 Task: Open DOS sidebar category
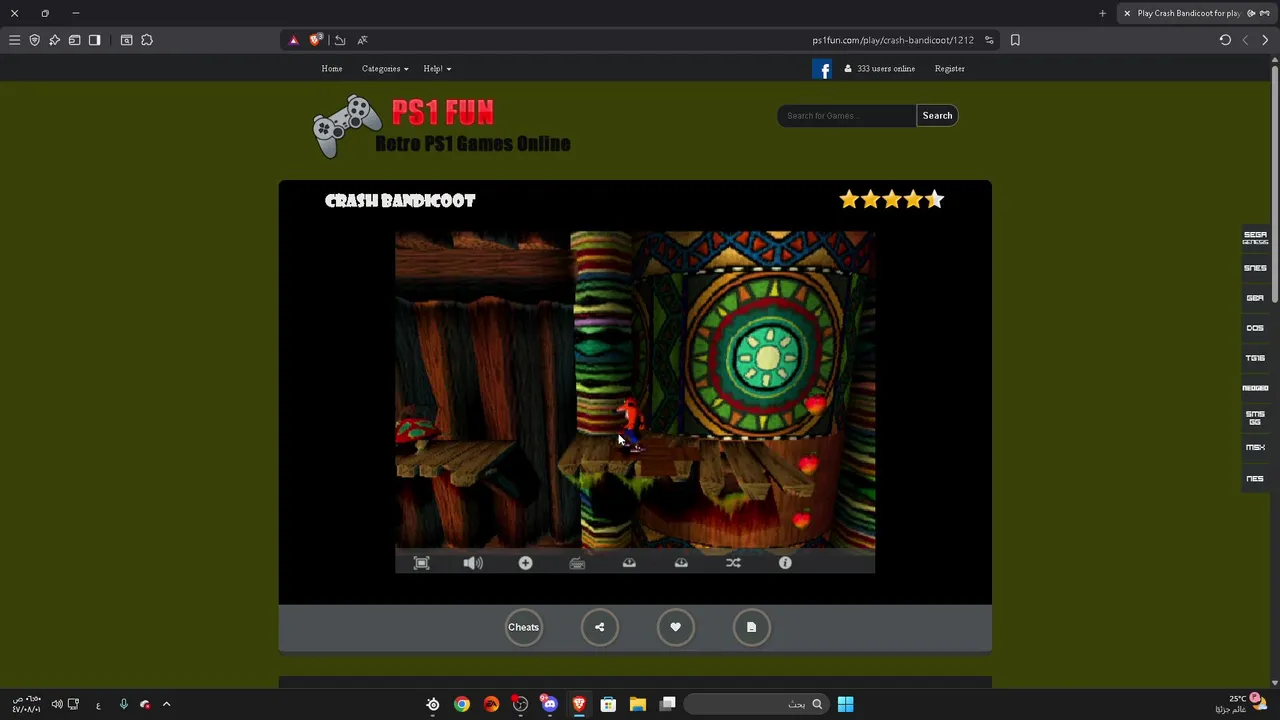click(x=1255, y=328)
